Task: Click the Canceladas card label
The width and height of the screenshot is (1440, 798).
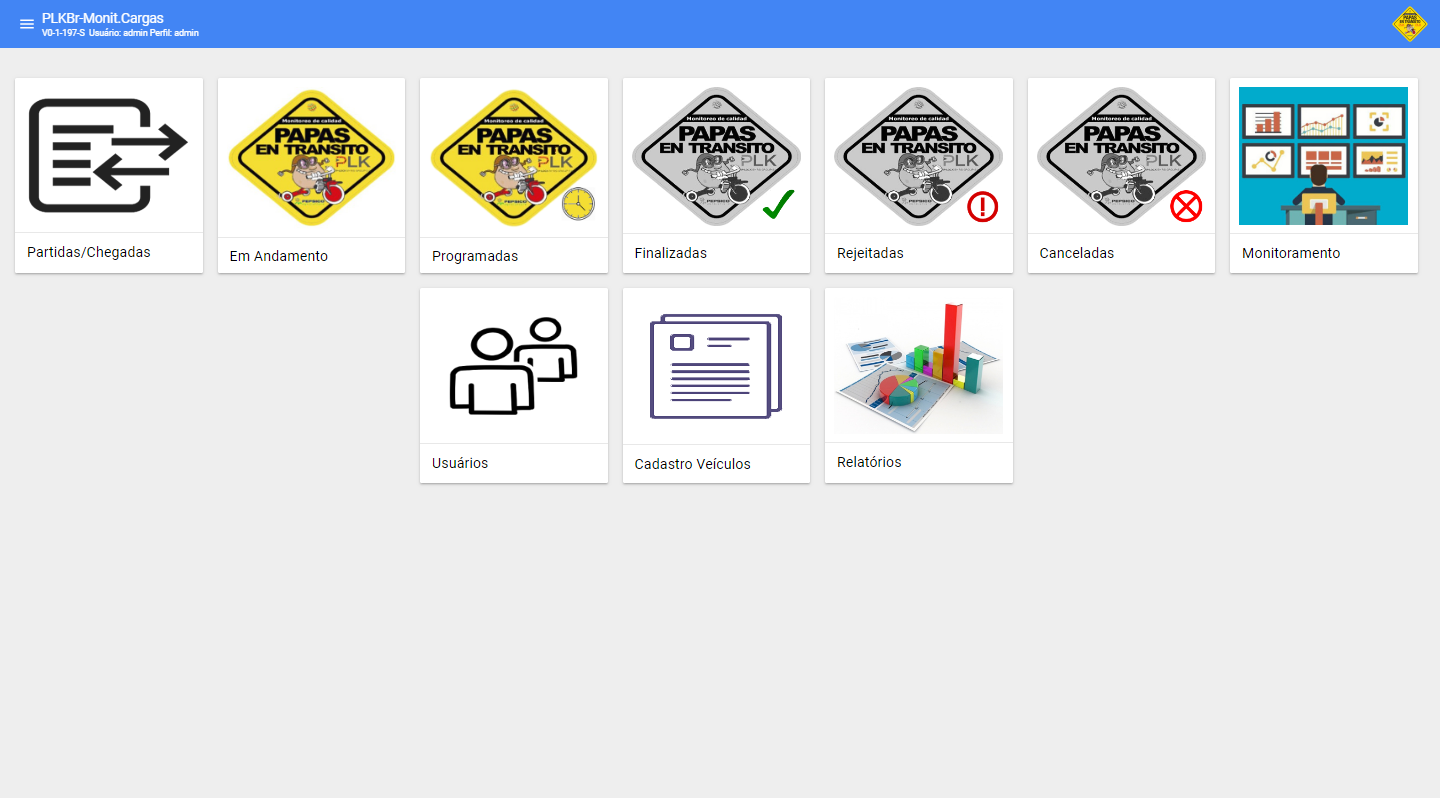Action: 1077,253
